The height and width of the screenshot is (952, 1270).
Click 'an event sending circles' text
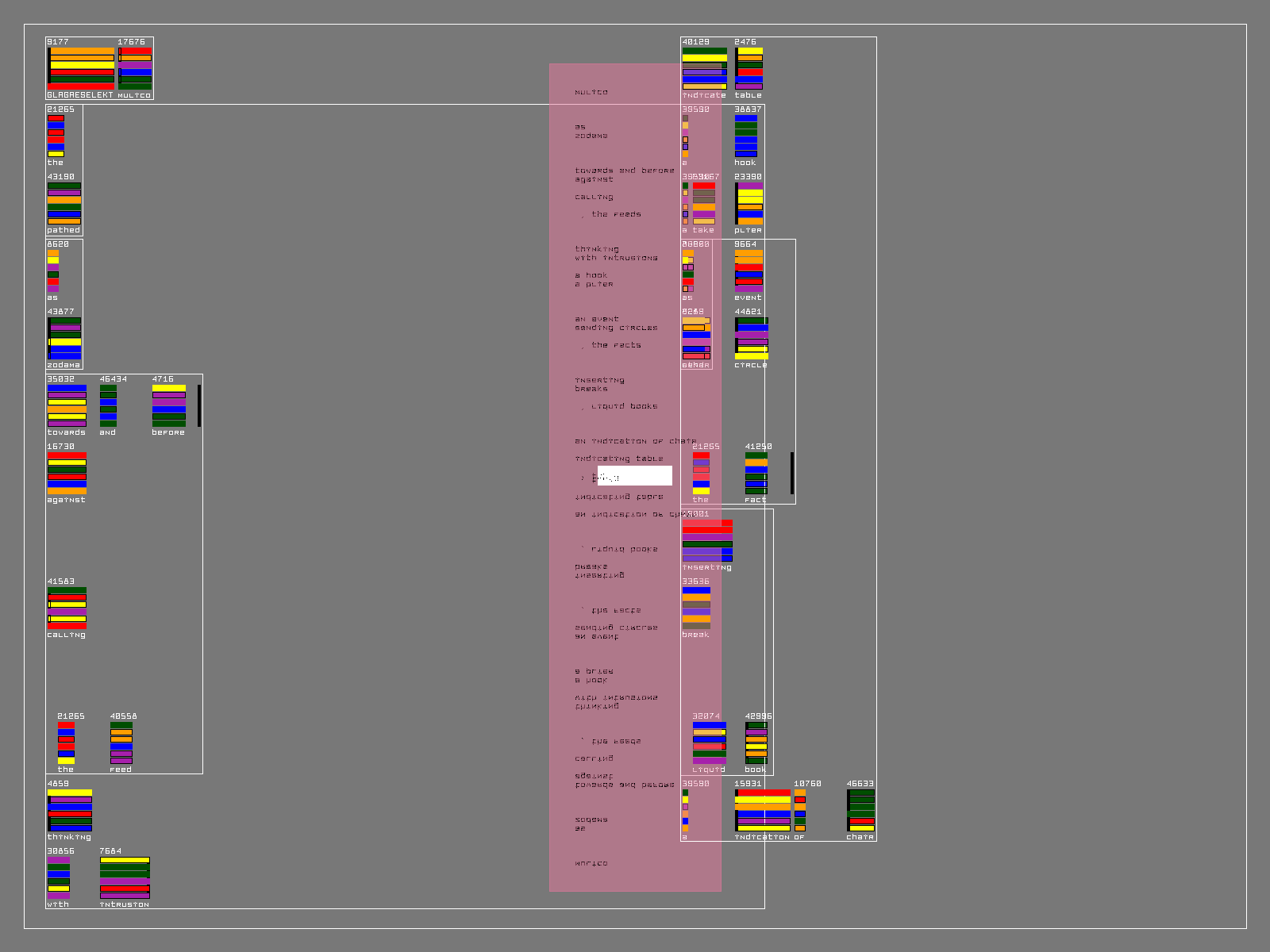616,323
